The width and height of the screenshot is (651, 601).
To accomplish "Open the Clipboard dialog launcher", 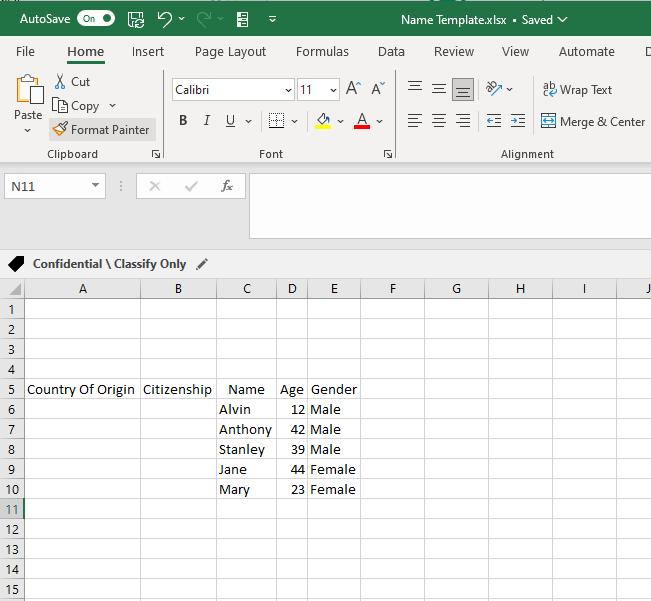I will (x=156, y=154).
